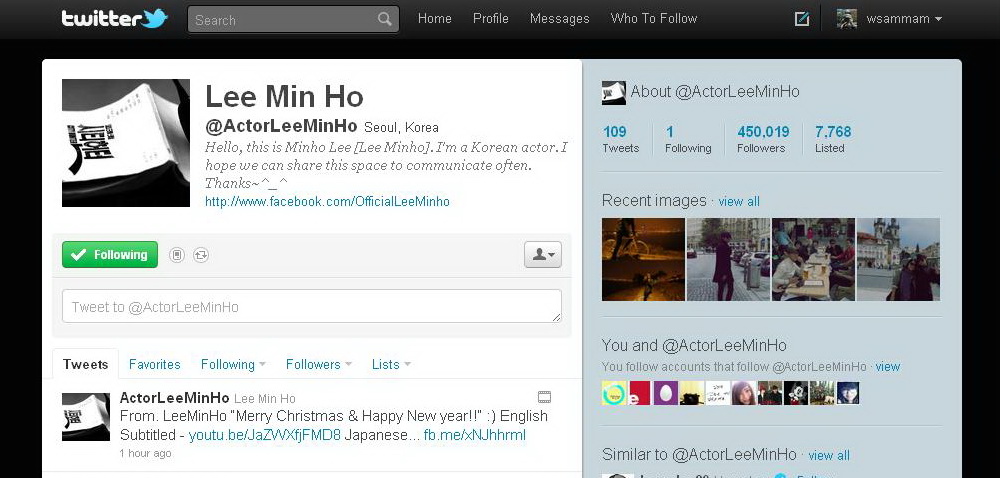
Task: Open Profile in the top navigation
Action: pyautogui.click(x=490, y=18)
